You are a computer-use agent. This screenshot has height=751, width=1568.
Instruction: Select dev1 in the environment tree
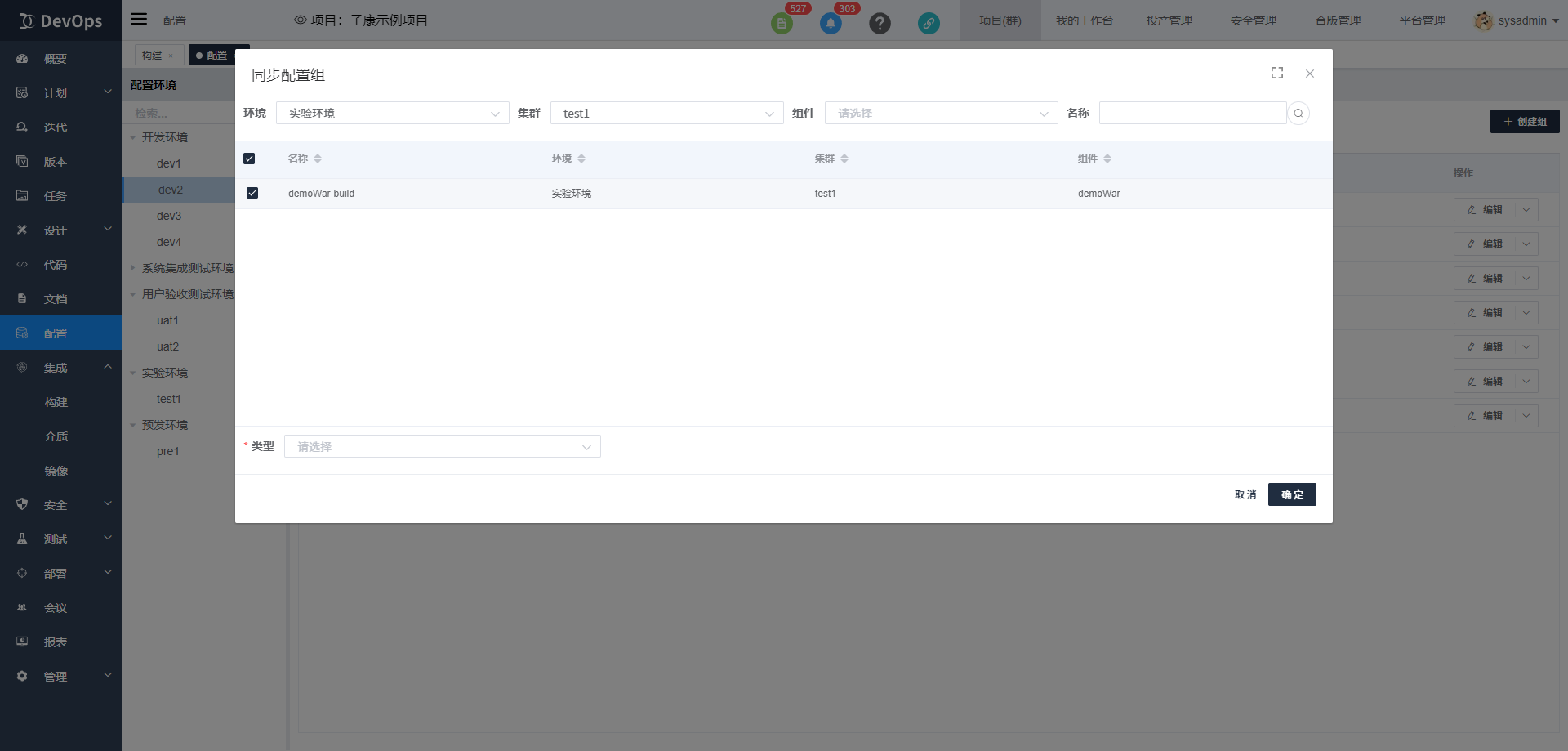(x=169, y=163)
